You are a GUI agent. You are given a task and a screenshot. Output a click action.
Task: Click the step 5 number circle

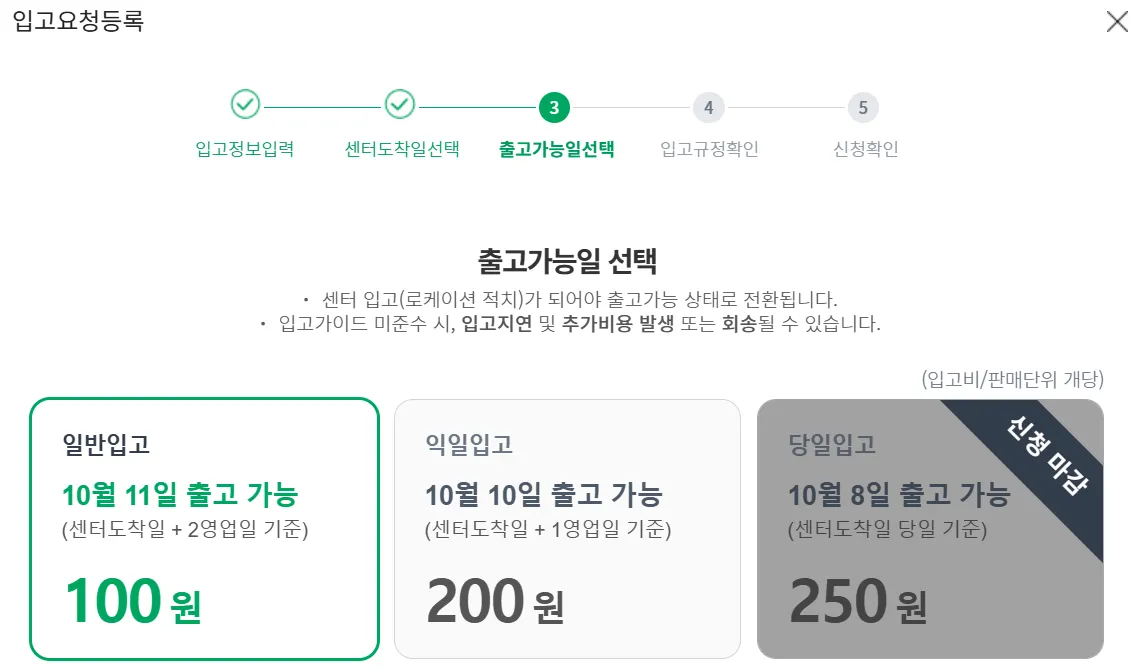[863, 107]
